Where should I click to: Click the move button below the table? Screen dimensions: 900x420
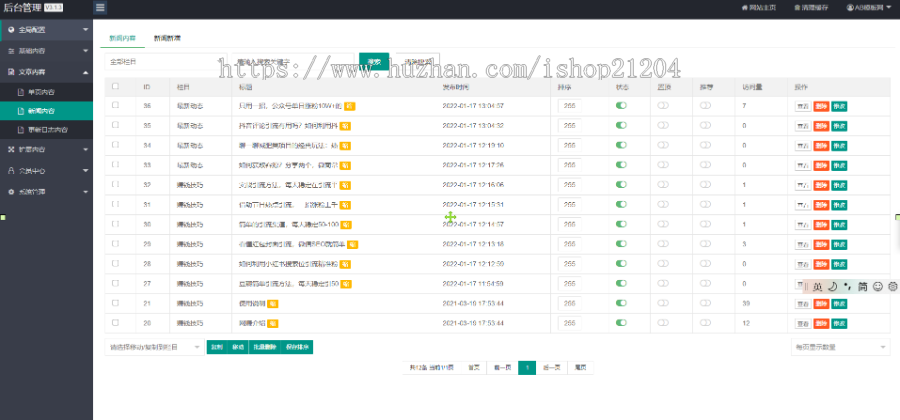coord(238,347)
